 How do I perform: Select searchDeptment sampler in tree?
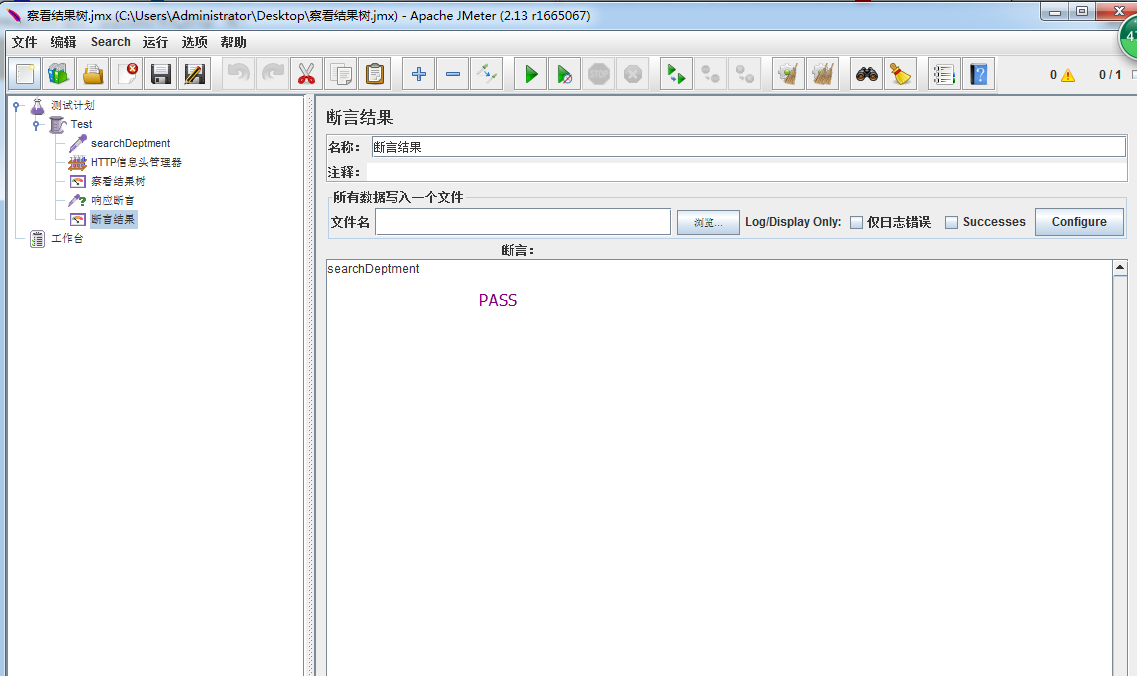131,143
